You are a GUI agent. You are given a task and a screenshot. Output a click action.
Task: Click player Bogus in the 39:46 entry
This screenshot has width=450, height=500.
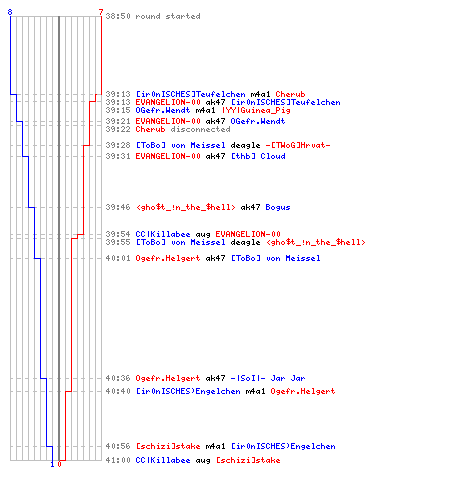click(278, 207)
